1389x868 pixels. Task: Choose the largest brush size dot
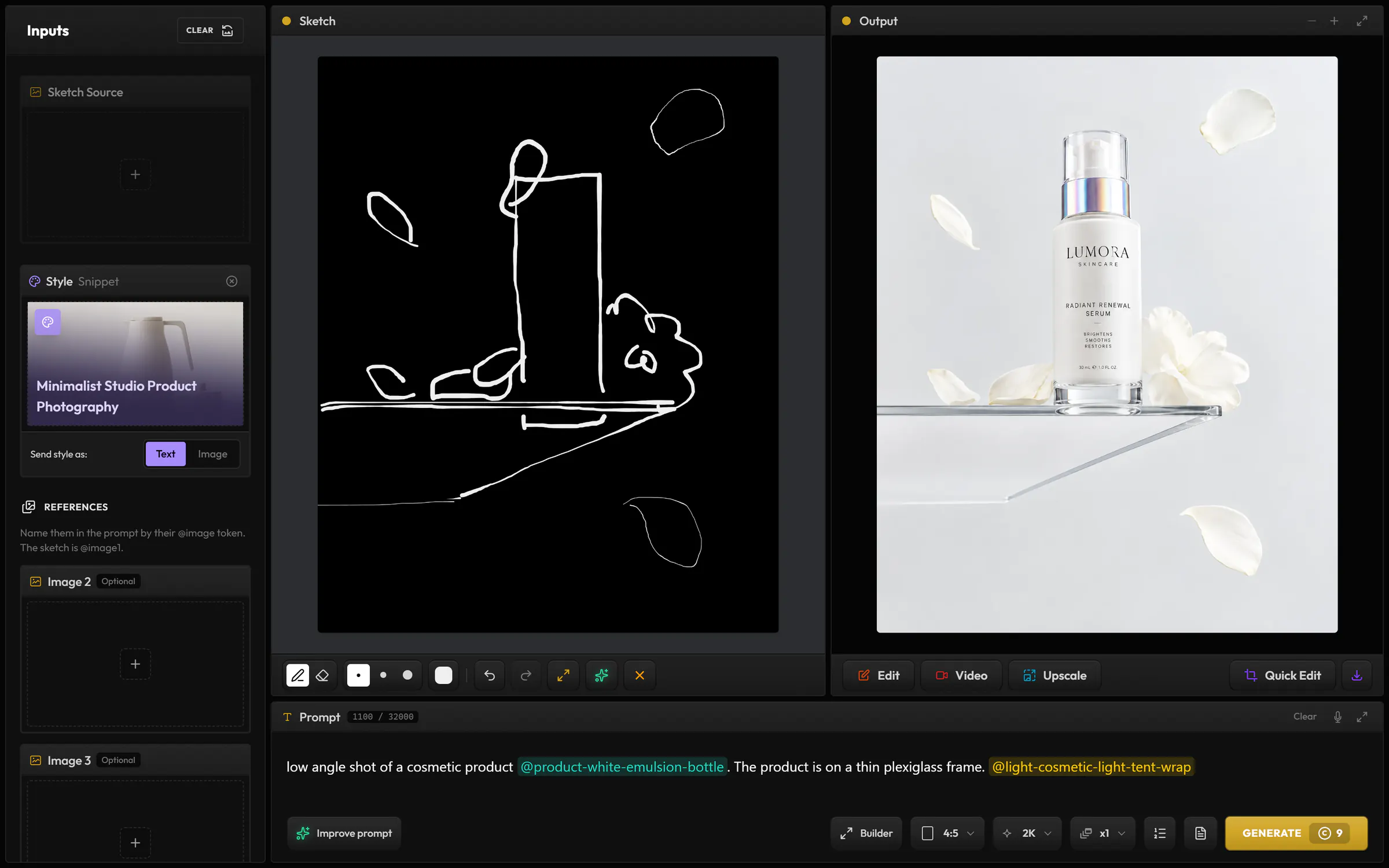click(407, 675)
